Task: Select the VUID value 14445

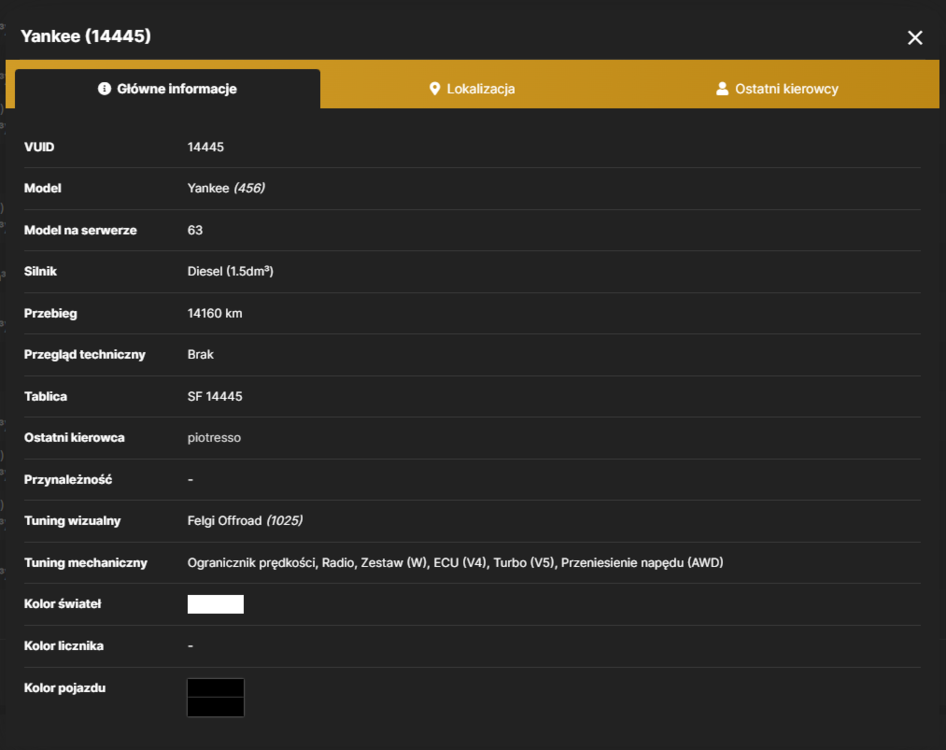Action: click(x=206, y=147)
